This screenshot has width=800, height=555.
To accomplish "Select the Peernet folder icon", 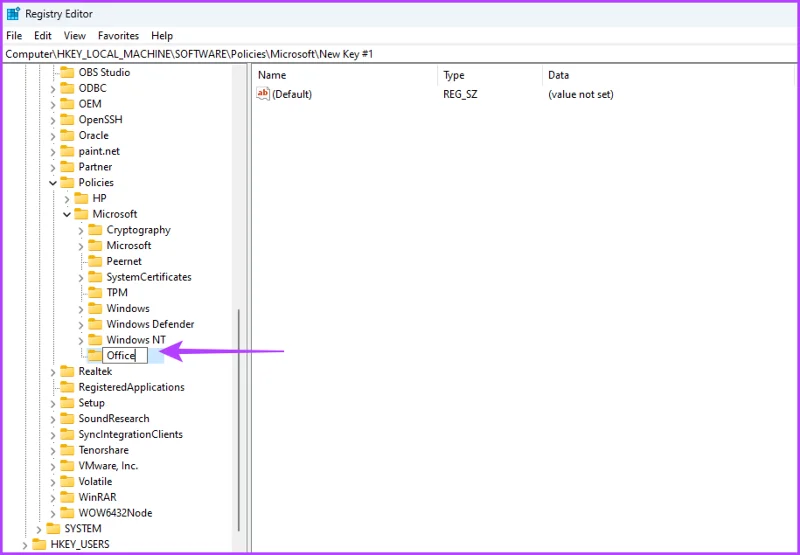I will [95, 261].
